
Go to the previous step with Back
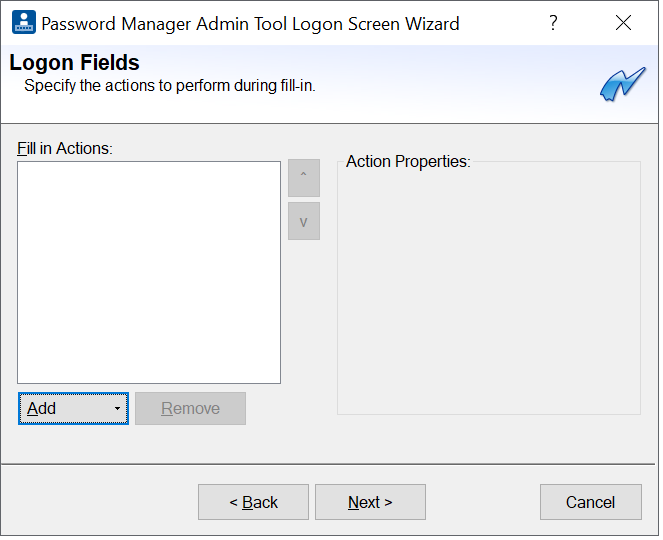click(x=253, y=502)
